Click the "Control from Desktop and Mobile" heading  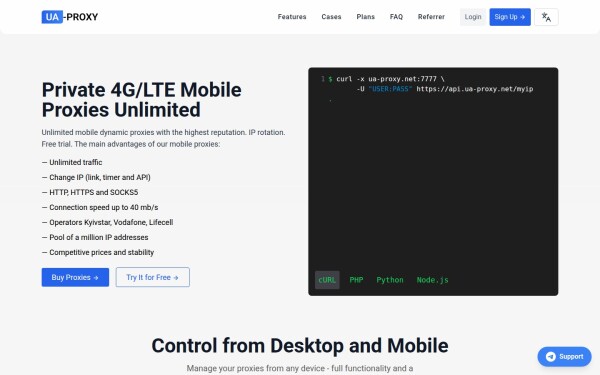tap(300, 346)
